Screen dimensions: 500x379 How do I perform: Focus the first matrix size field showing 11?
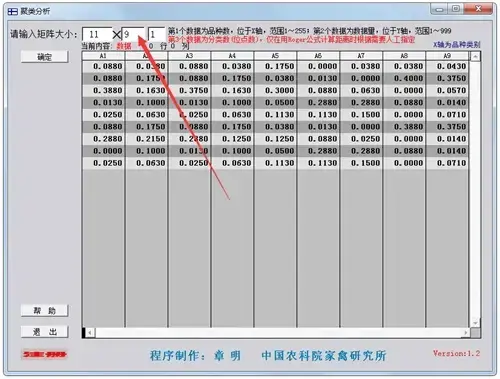point(97,34)
